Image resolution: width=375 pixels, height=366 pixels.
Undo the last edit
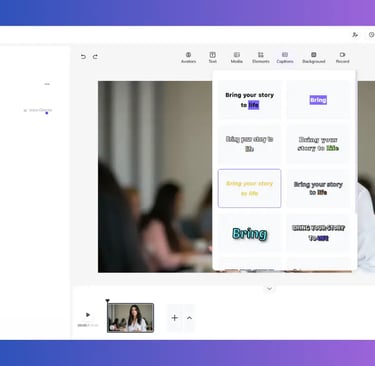(x=83, y=57)
